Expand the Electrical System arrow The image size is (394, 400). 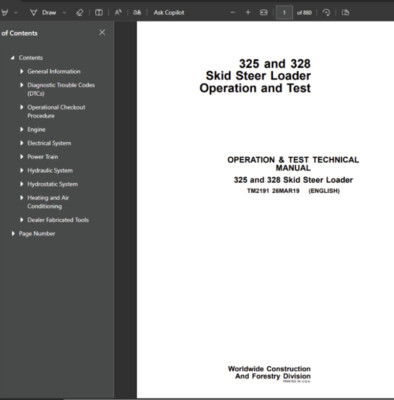tap(21, 143)
